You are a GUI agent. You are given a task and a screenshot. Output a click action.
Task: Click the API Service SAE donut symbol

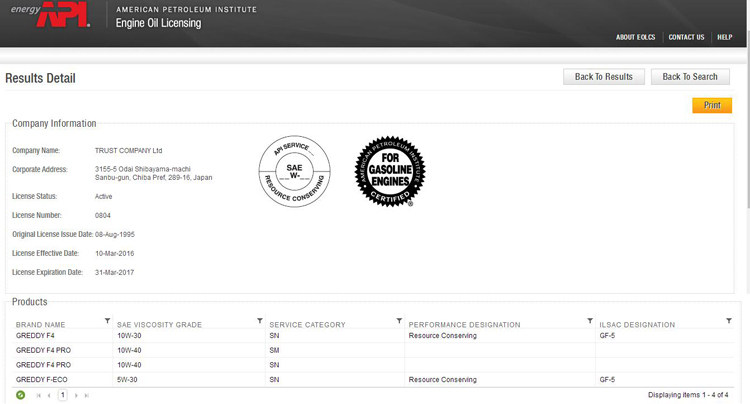(294, 171)
